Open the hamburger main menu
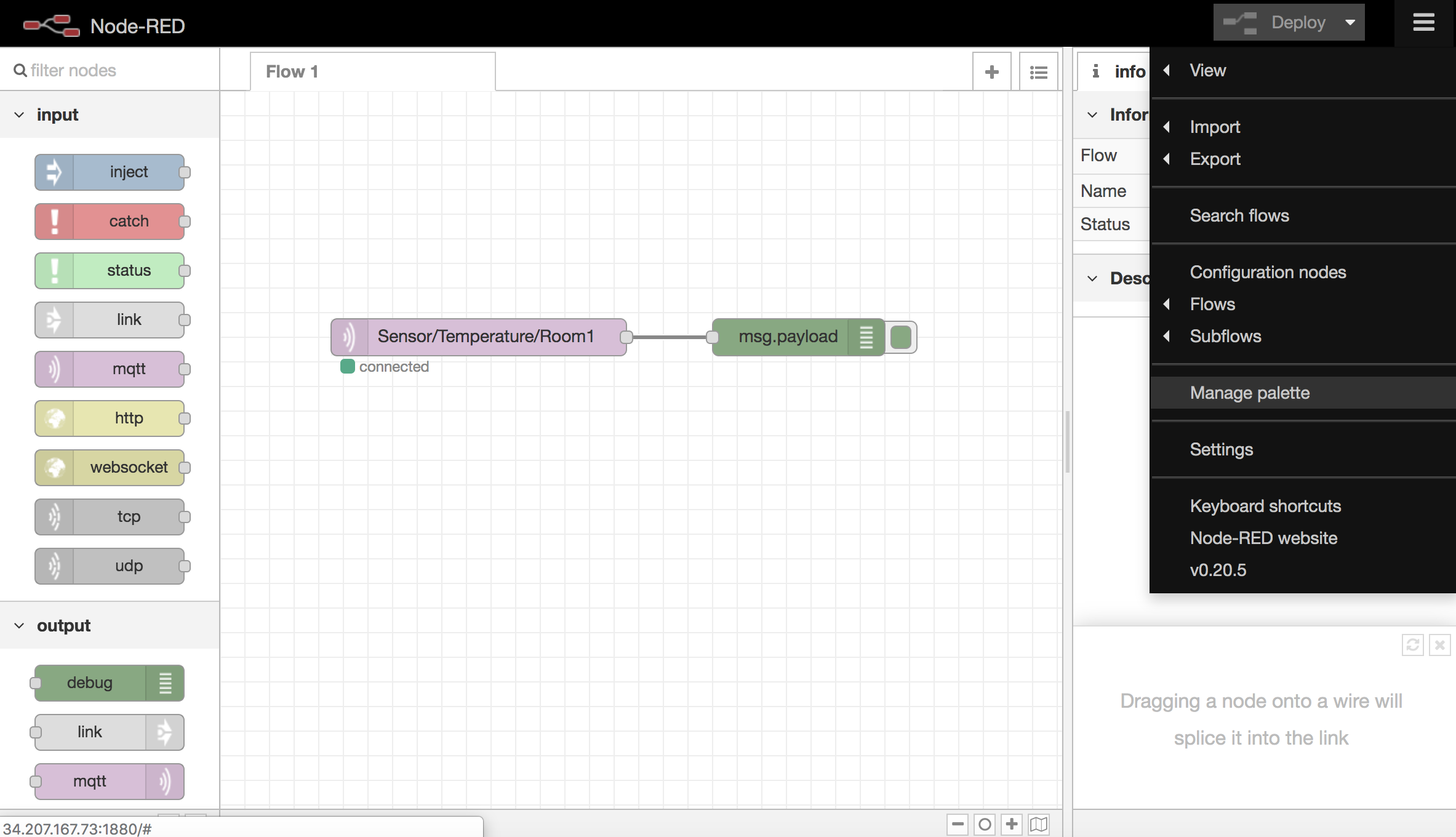The image size is (1456, 837). [x=1424, y=23]
